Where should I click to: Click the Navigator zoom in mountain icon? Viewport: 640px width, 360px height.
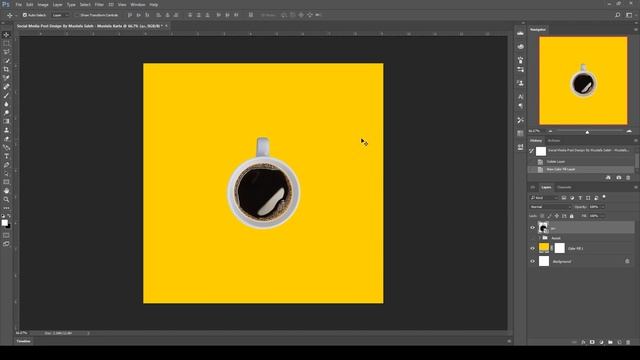[x=629, y=131]
